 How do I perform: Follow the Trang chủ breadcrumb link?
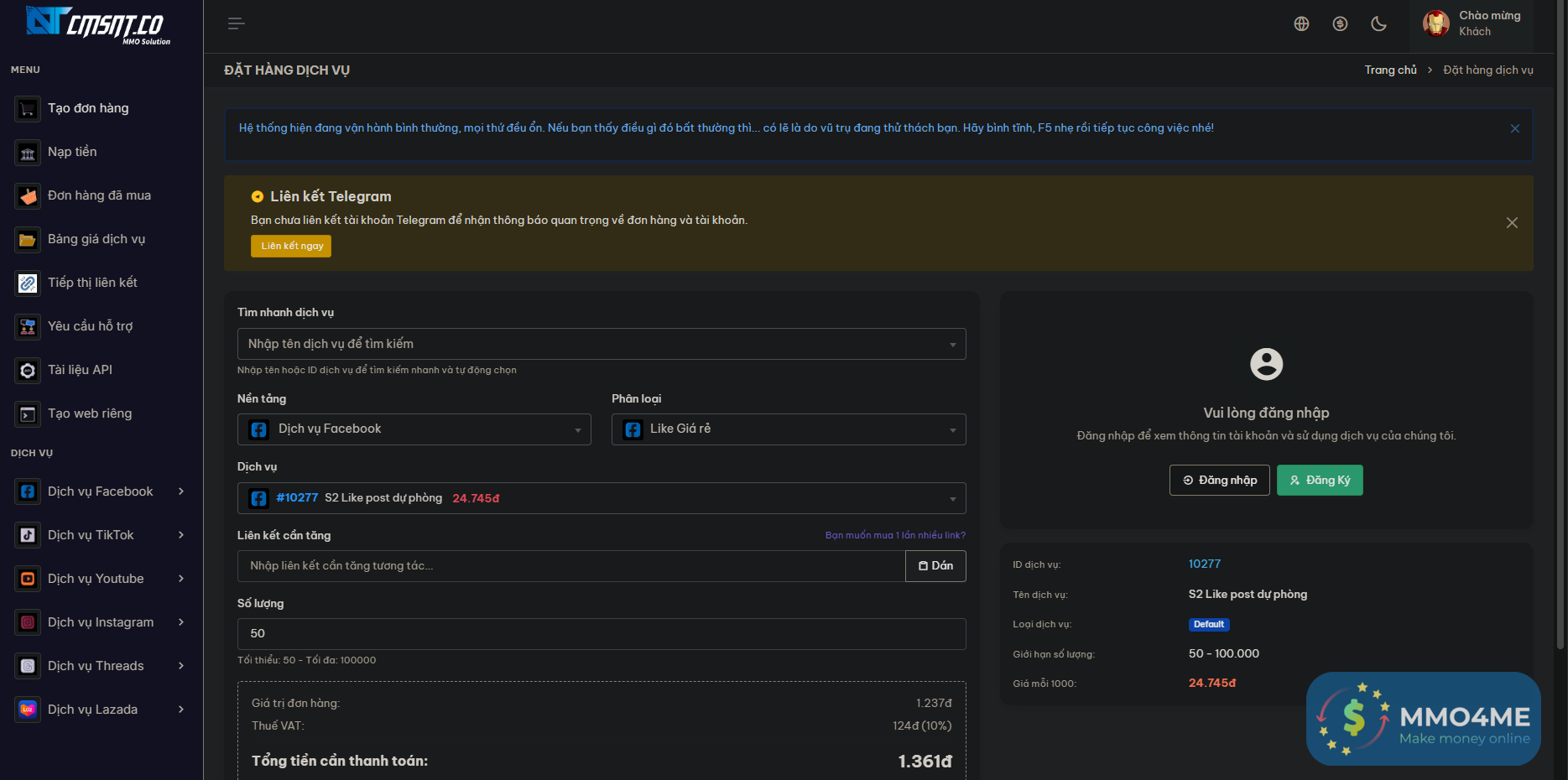pyautogui.click(x=1390, y=70)
